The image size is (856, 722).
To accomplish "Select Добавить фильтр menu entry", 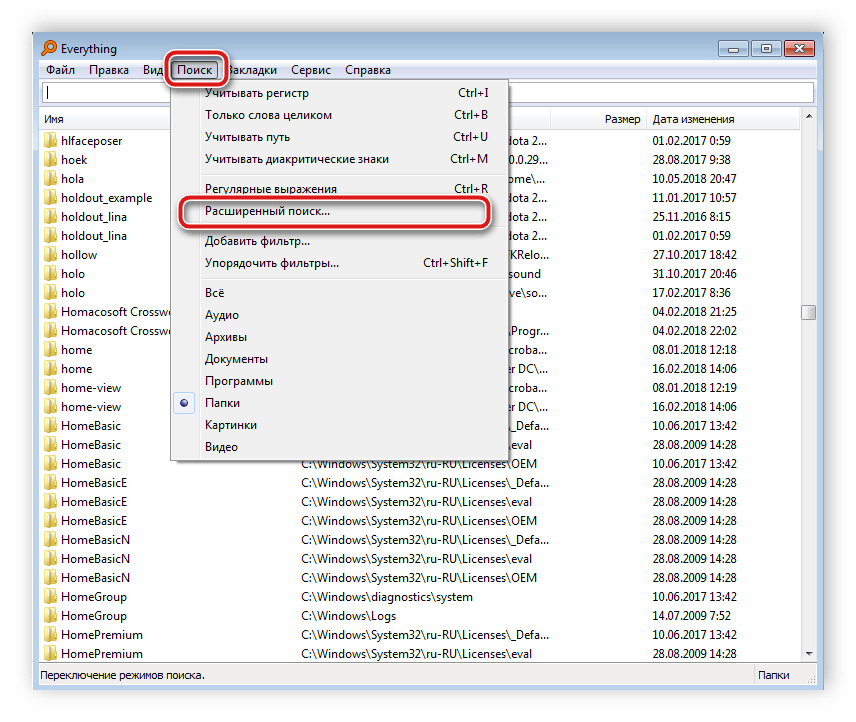I will coord(340,241).
